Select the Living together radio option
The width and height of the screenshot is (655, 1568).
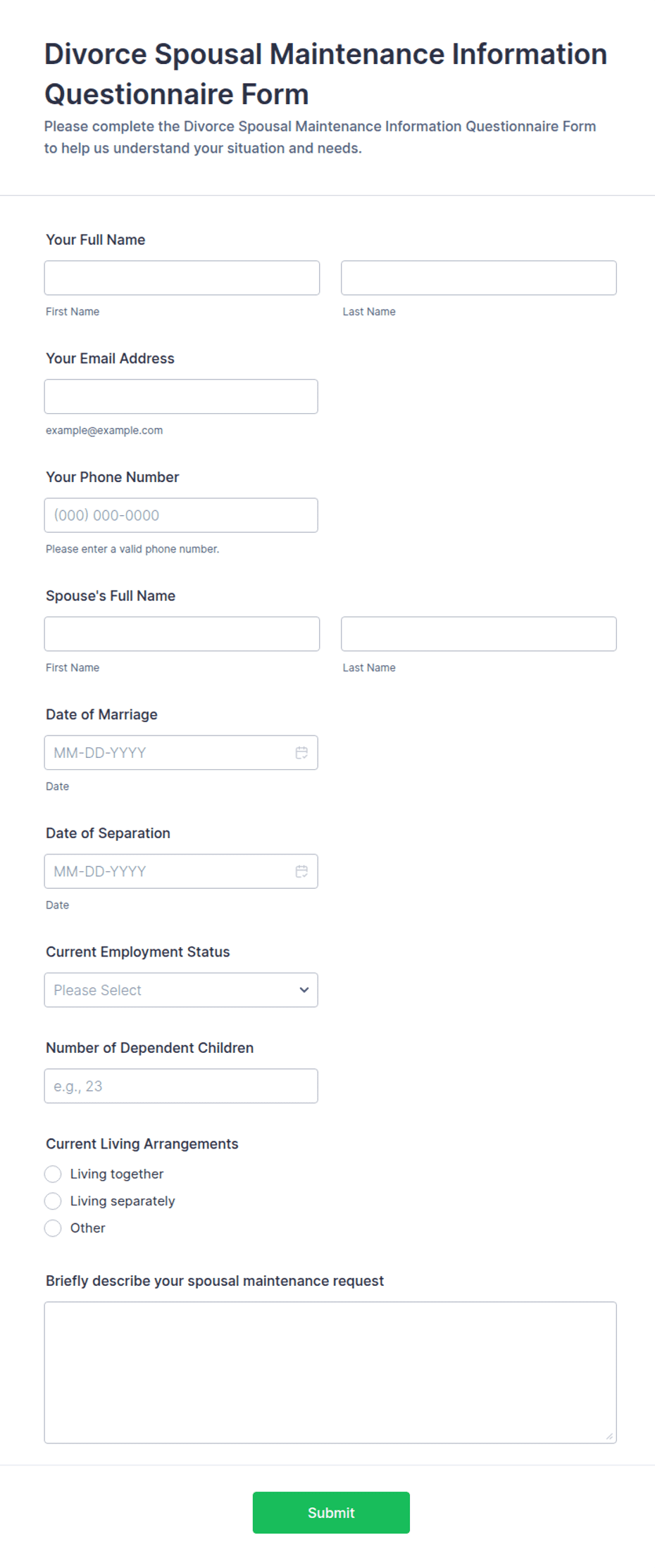click(53, 1174)
